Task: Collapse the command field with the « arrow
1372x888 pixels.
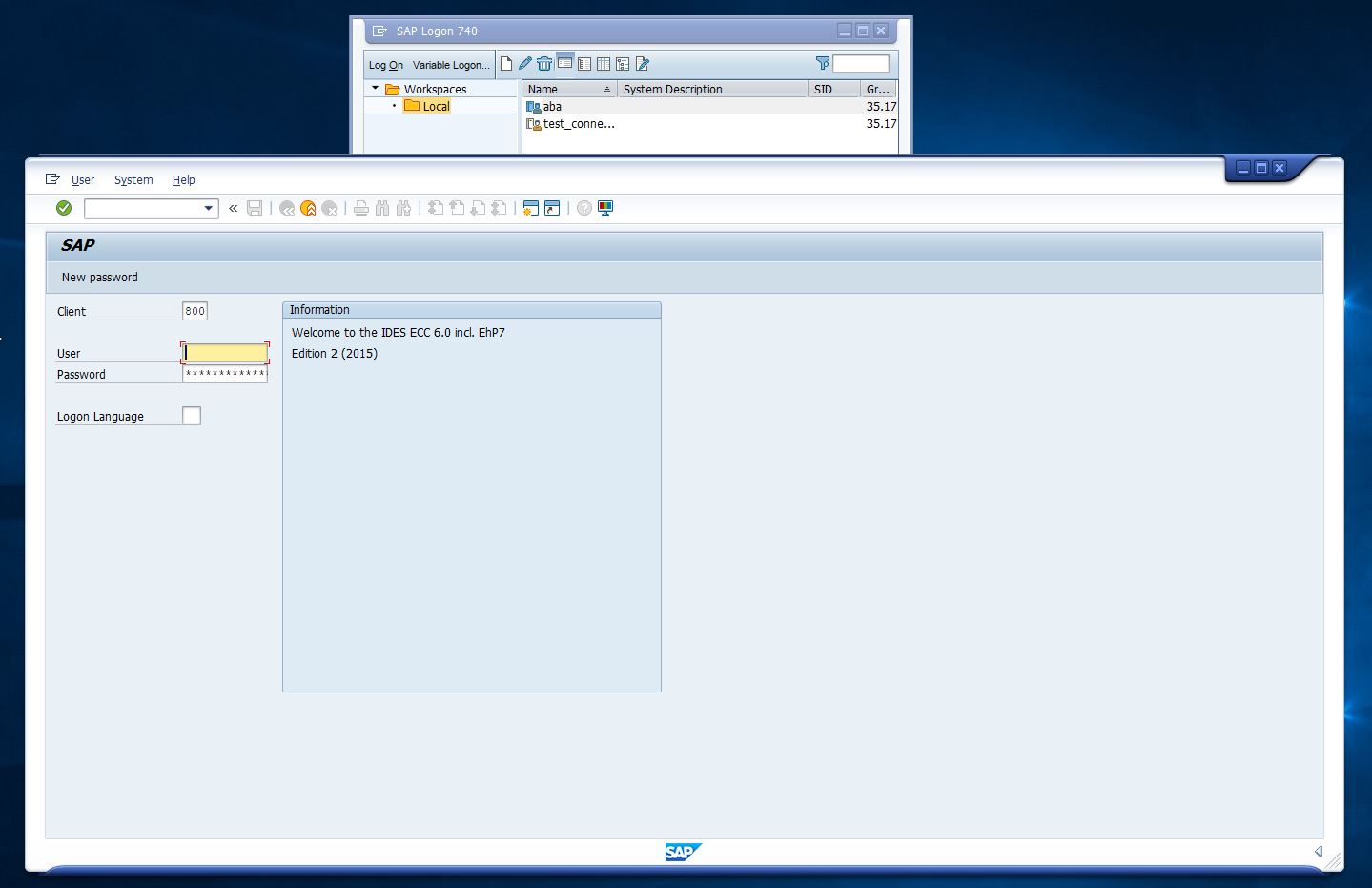Action: pos(233,208)
